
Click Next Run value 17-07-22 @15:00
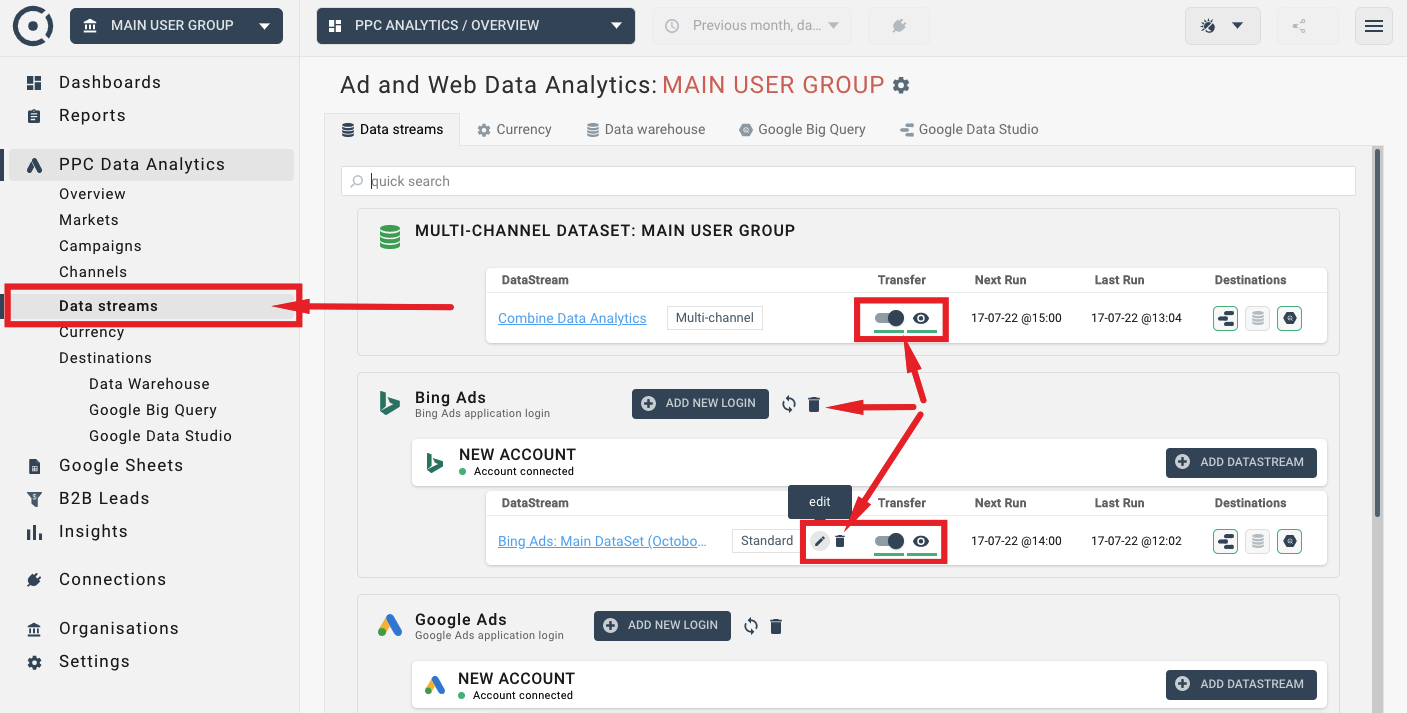(1016, 319)
